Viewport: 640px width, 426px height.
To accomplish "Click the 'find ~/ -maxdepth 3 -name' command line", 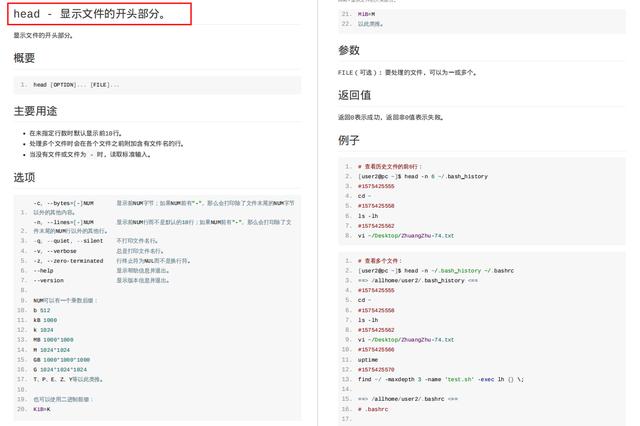I will [x=441, y=379].
